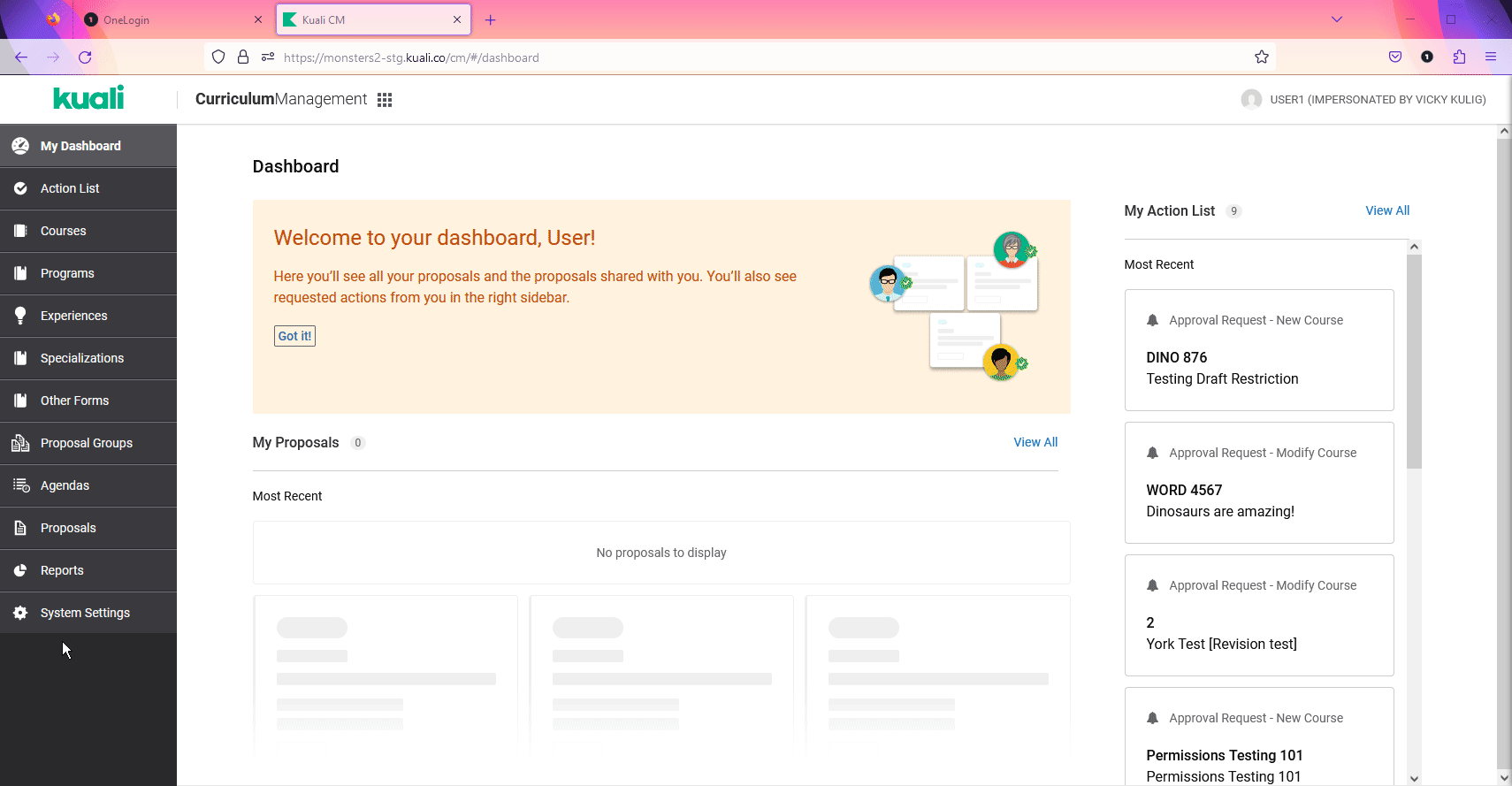
Task: Open Proposal Groups section
Action: [88, 443]
